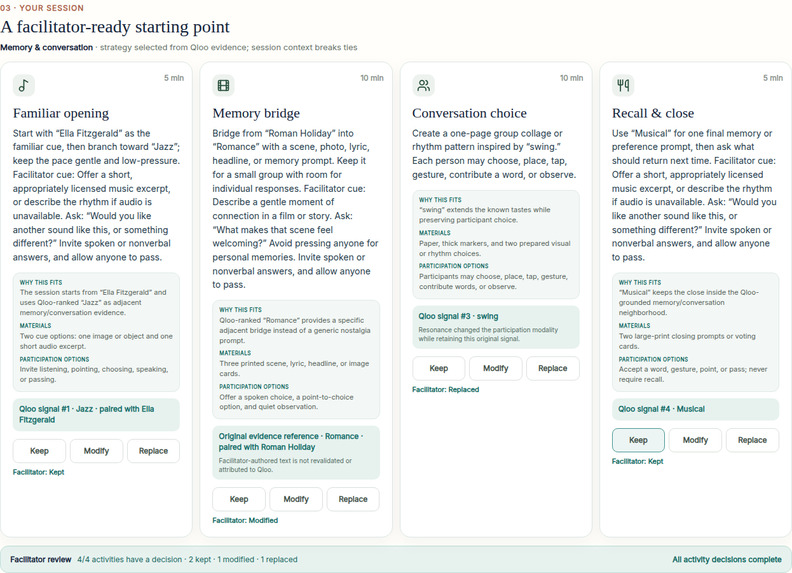Modify the Conversation choice activity
This screenshot has width=792, height=573.
496,368
